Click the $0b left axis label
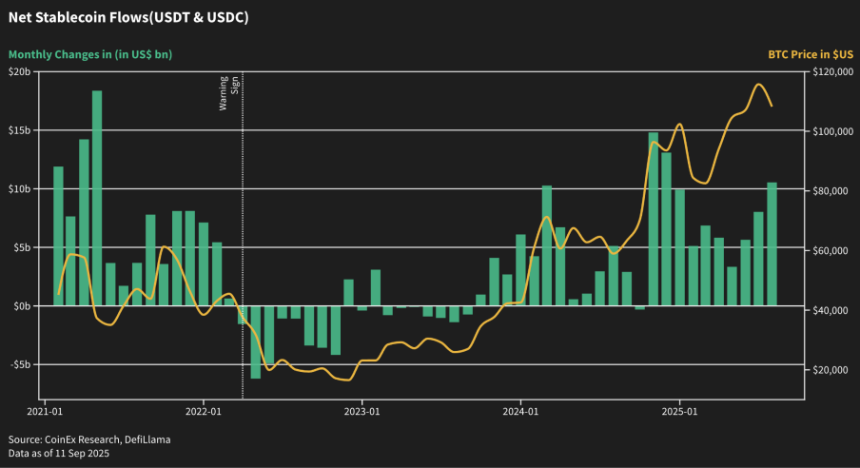 22,306
